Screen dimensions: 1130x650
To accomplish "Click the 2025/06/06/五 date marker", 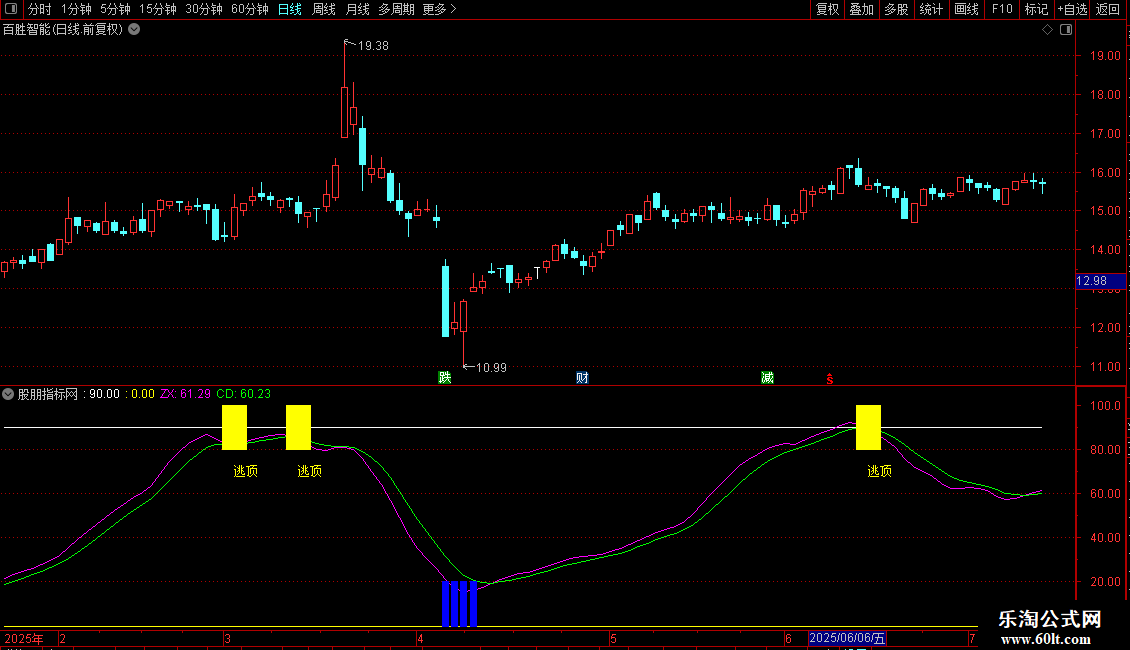I will (x=847, y=638).
